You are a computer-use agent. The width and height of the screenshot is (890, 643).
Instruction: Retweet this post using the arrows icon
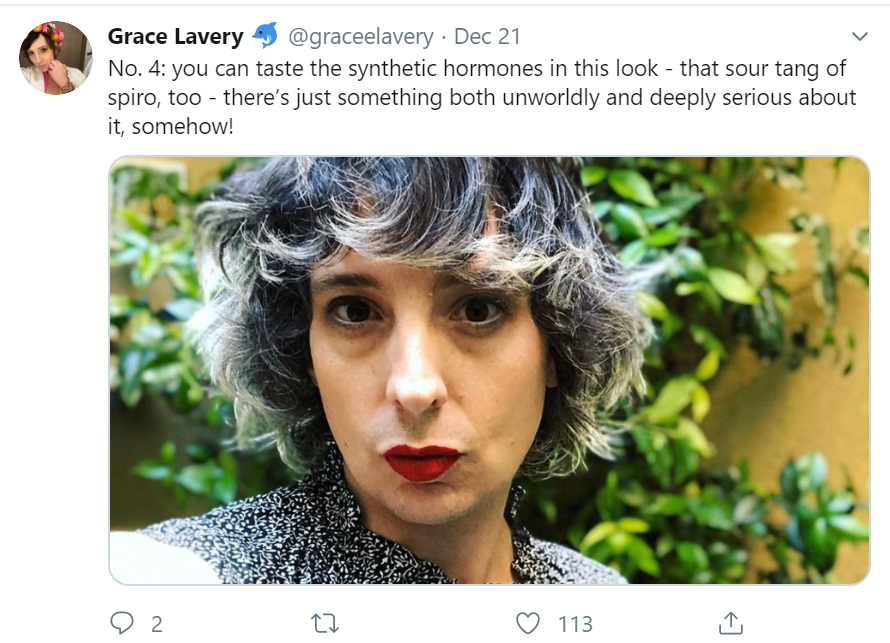325,623
